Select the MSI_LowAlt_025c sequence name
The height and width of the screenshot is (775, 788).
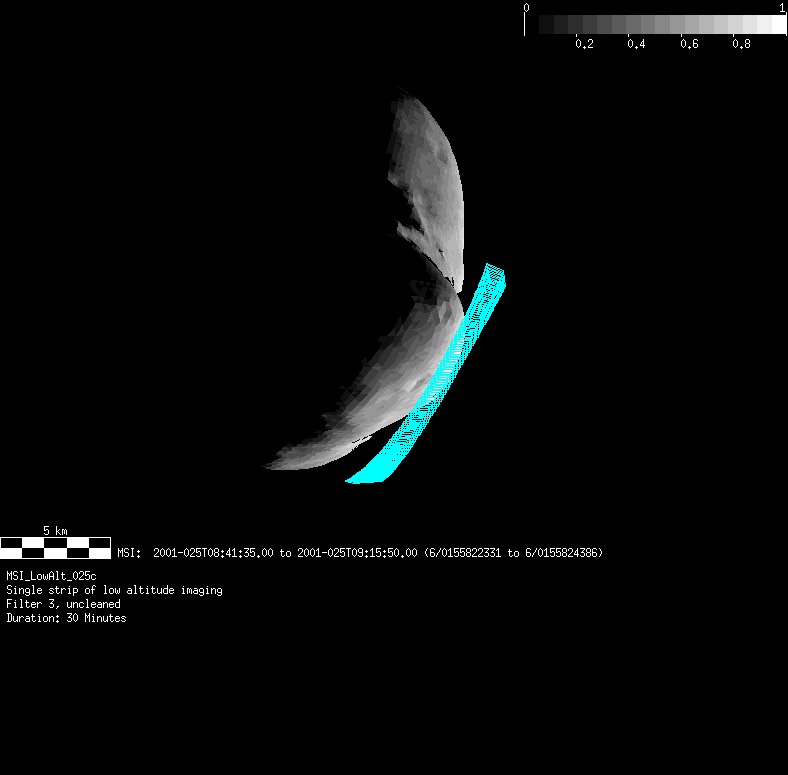pyautogui.click(x=51, y=576)
